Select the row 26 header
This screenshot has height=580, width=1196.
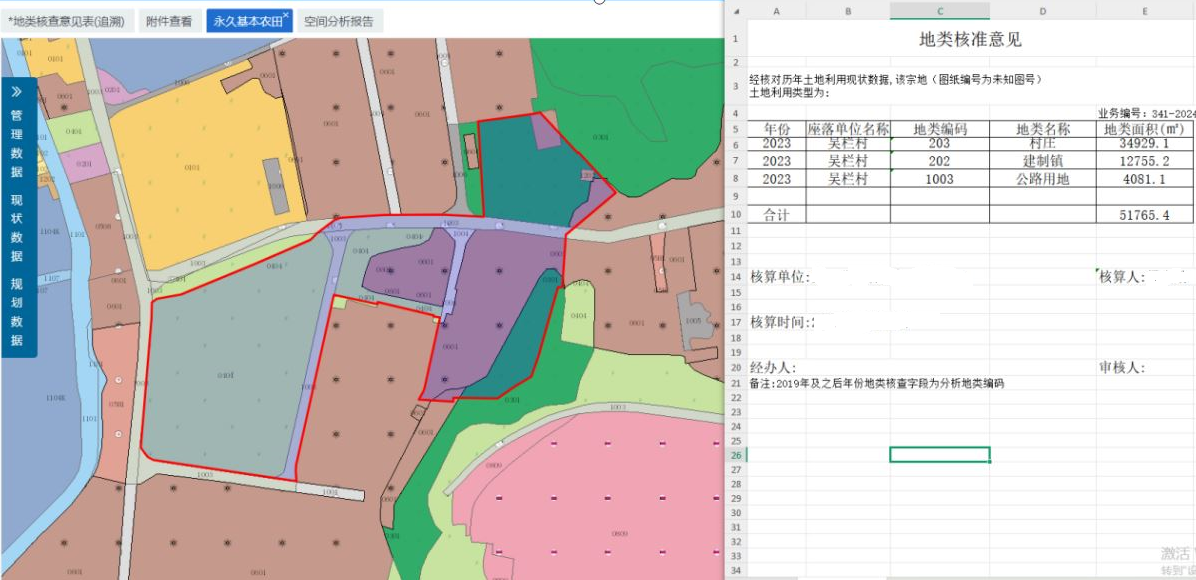tap(736, 455)
